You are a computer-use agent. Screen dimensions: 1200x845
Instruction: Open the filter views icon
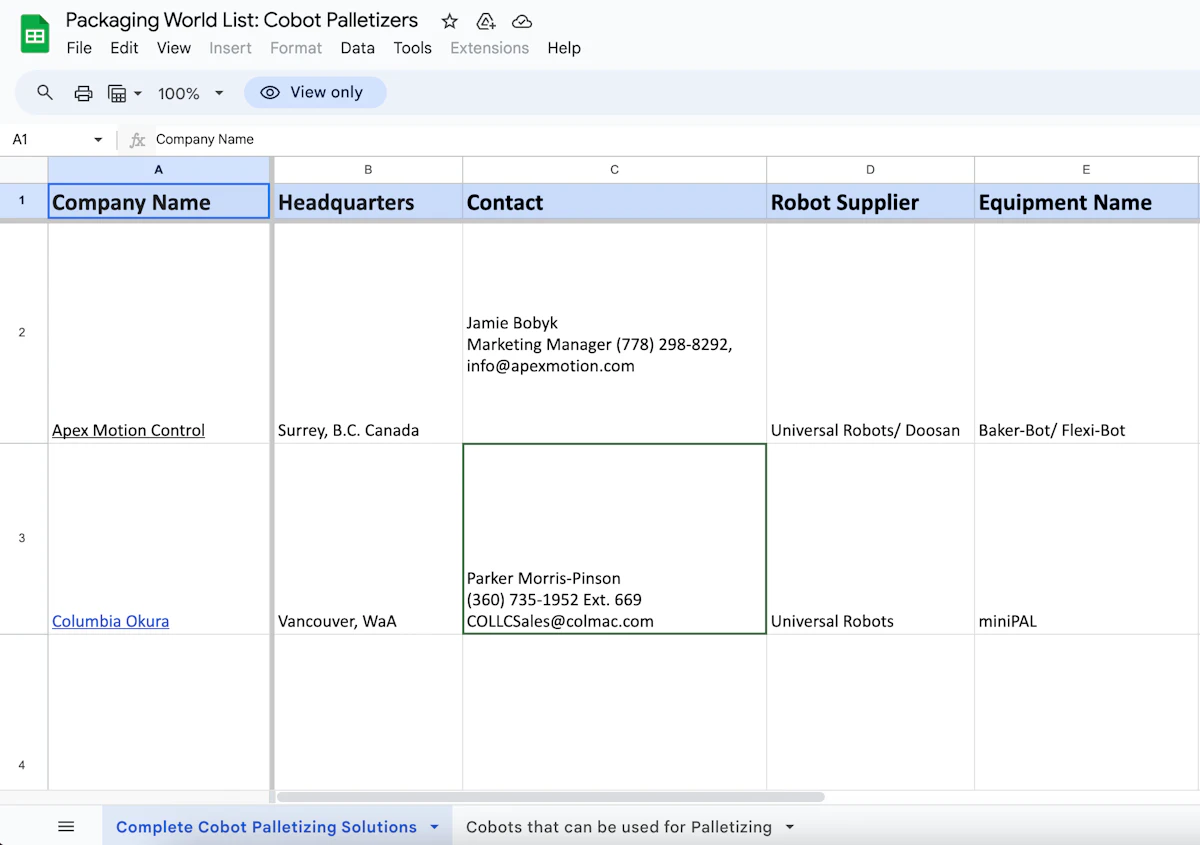pyautogui.click(x=117, y=93)
